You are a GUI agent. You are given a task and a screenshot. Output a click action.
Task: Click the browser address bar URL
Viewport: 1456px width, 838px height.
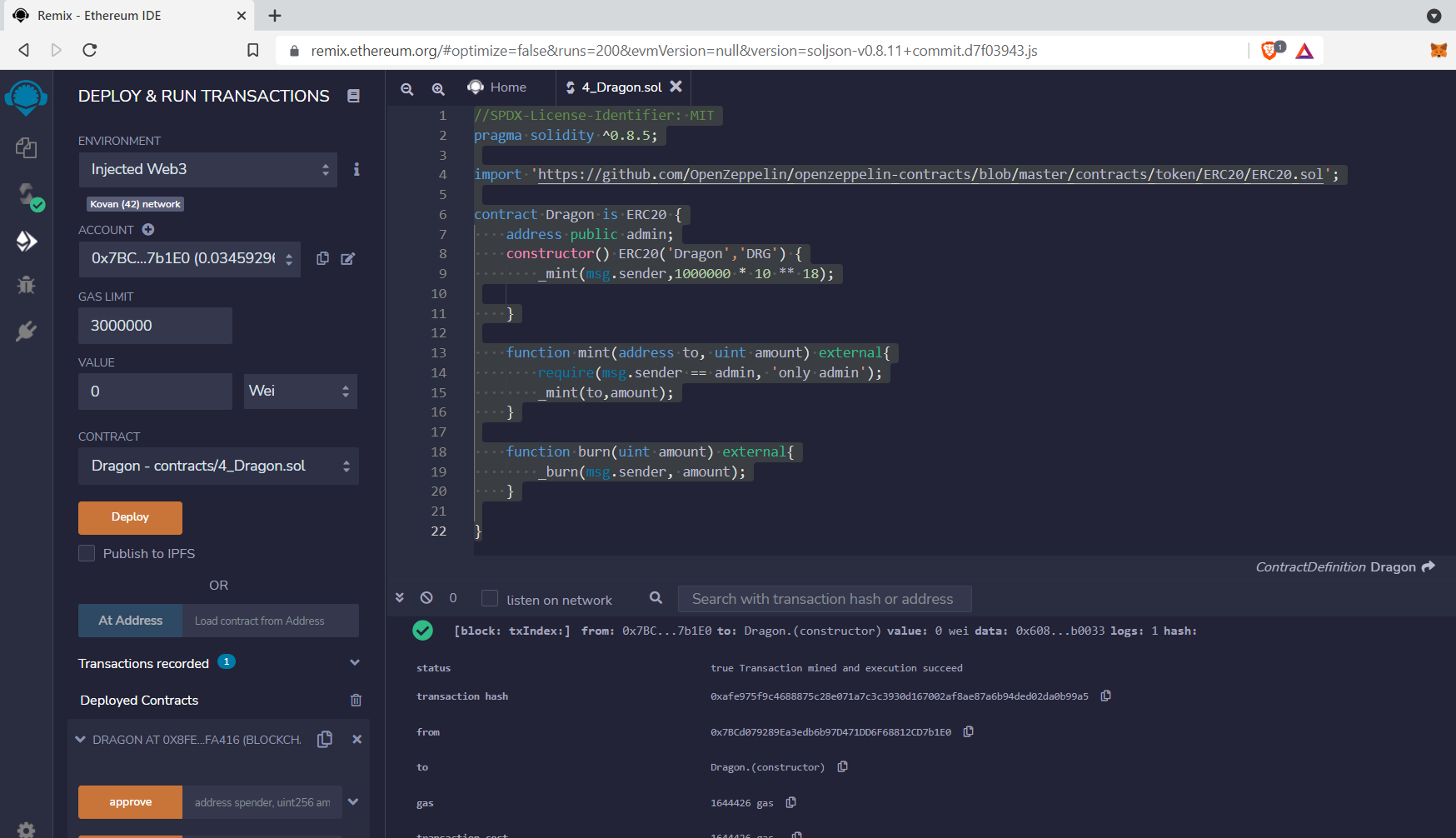[674, 51]
